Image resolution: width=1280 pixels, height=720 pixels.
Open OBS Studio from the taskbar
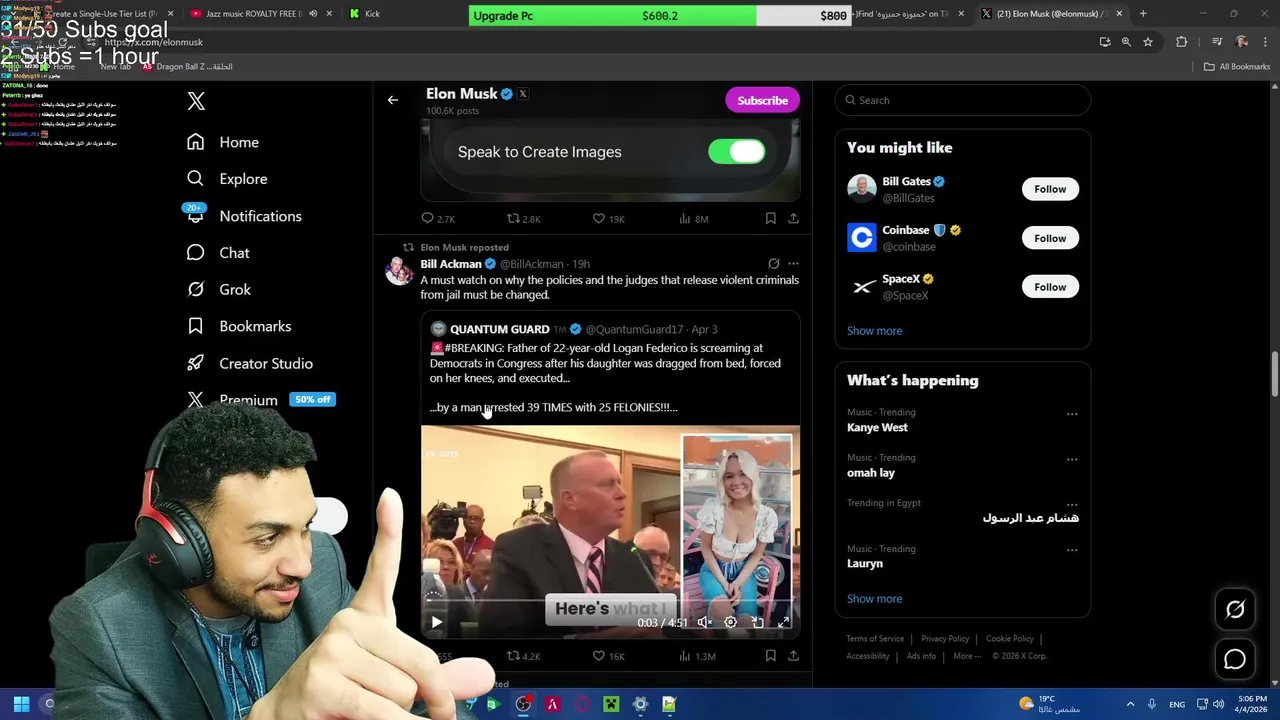[x=523, y=705]
